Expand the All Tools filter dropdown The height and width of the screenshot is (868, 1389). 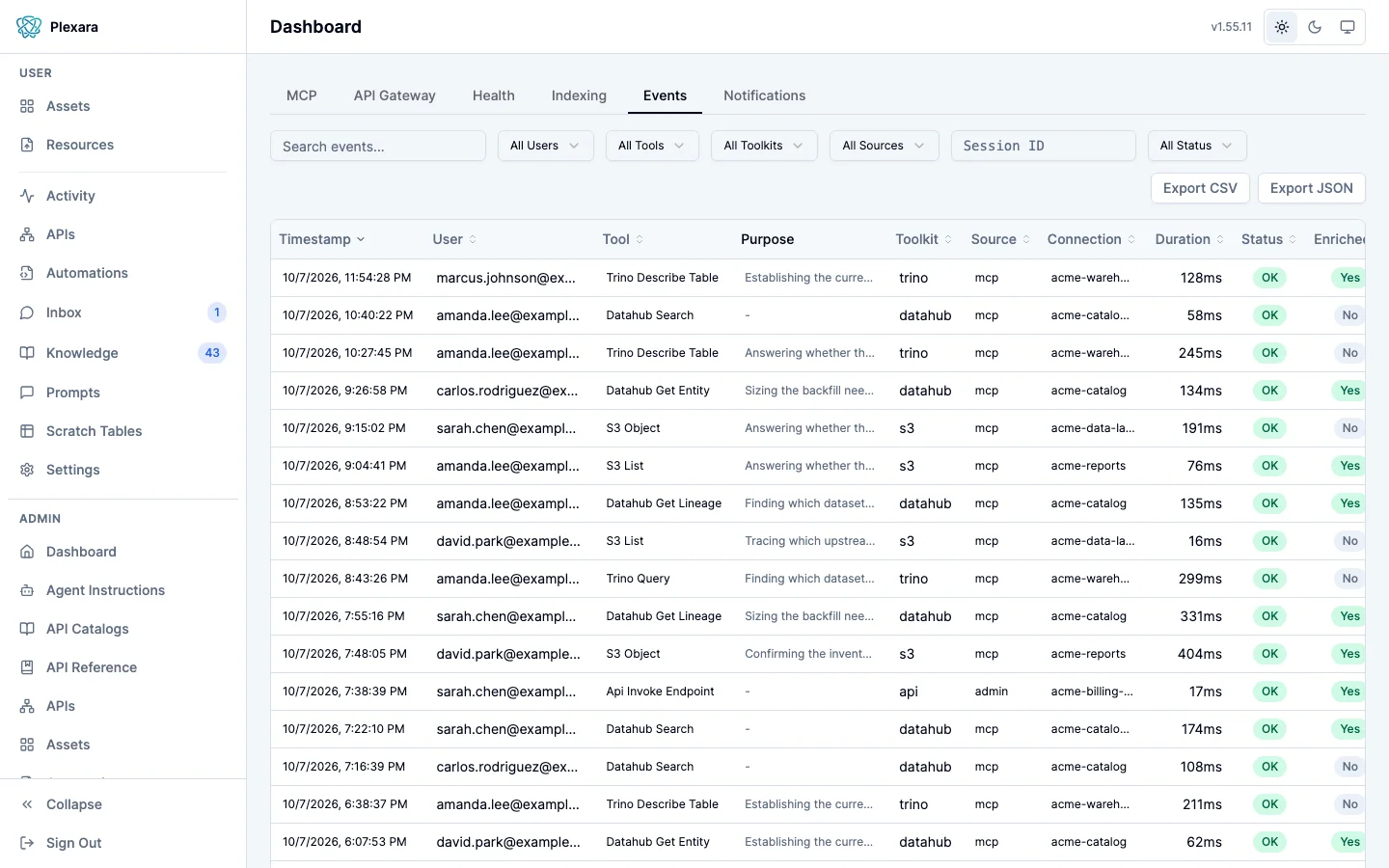tap(652, 146)
